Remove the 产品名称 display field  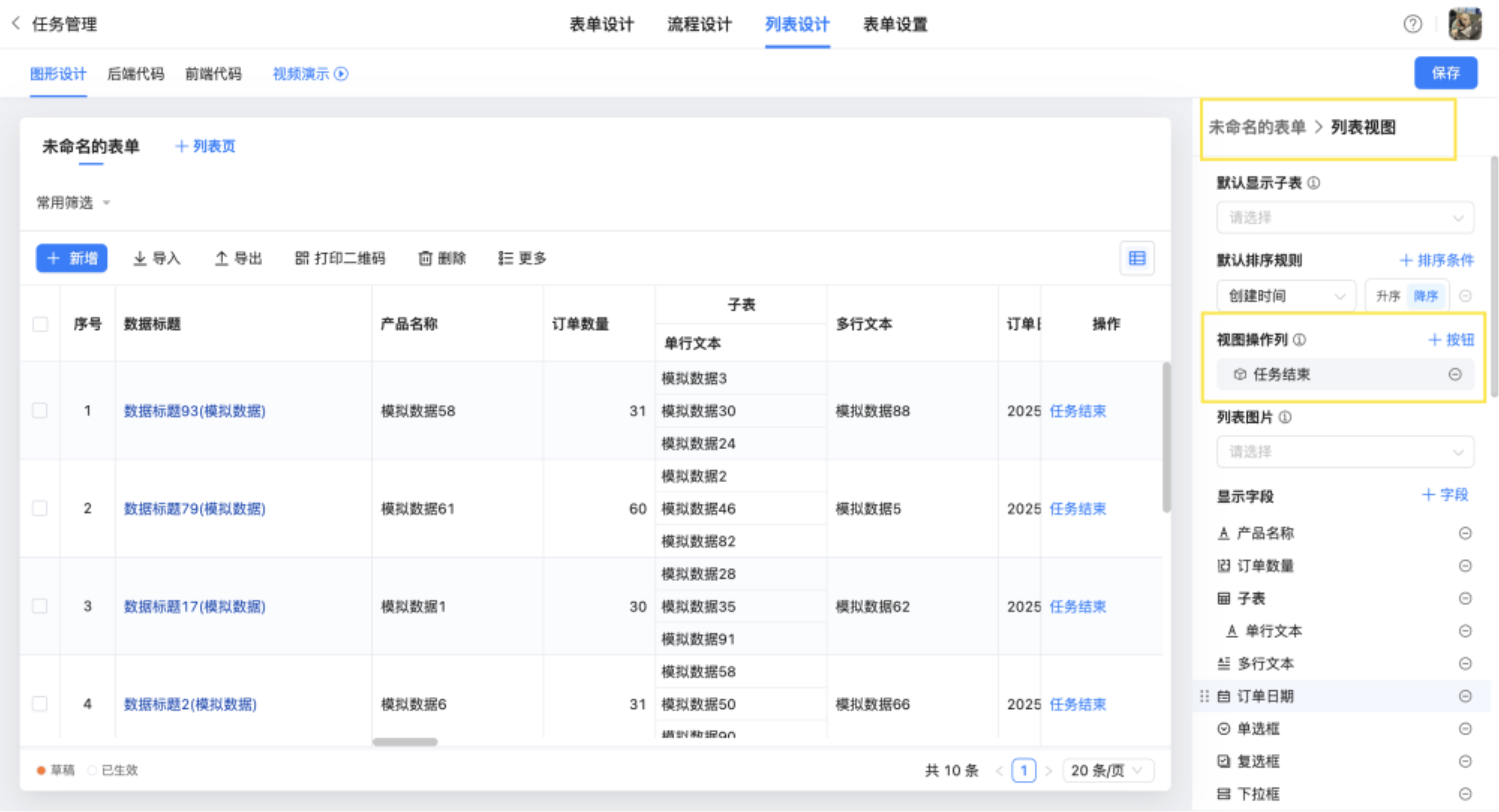tap(1465, 533)
